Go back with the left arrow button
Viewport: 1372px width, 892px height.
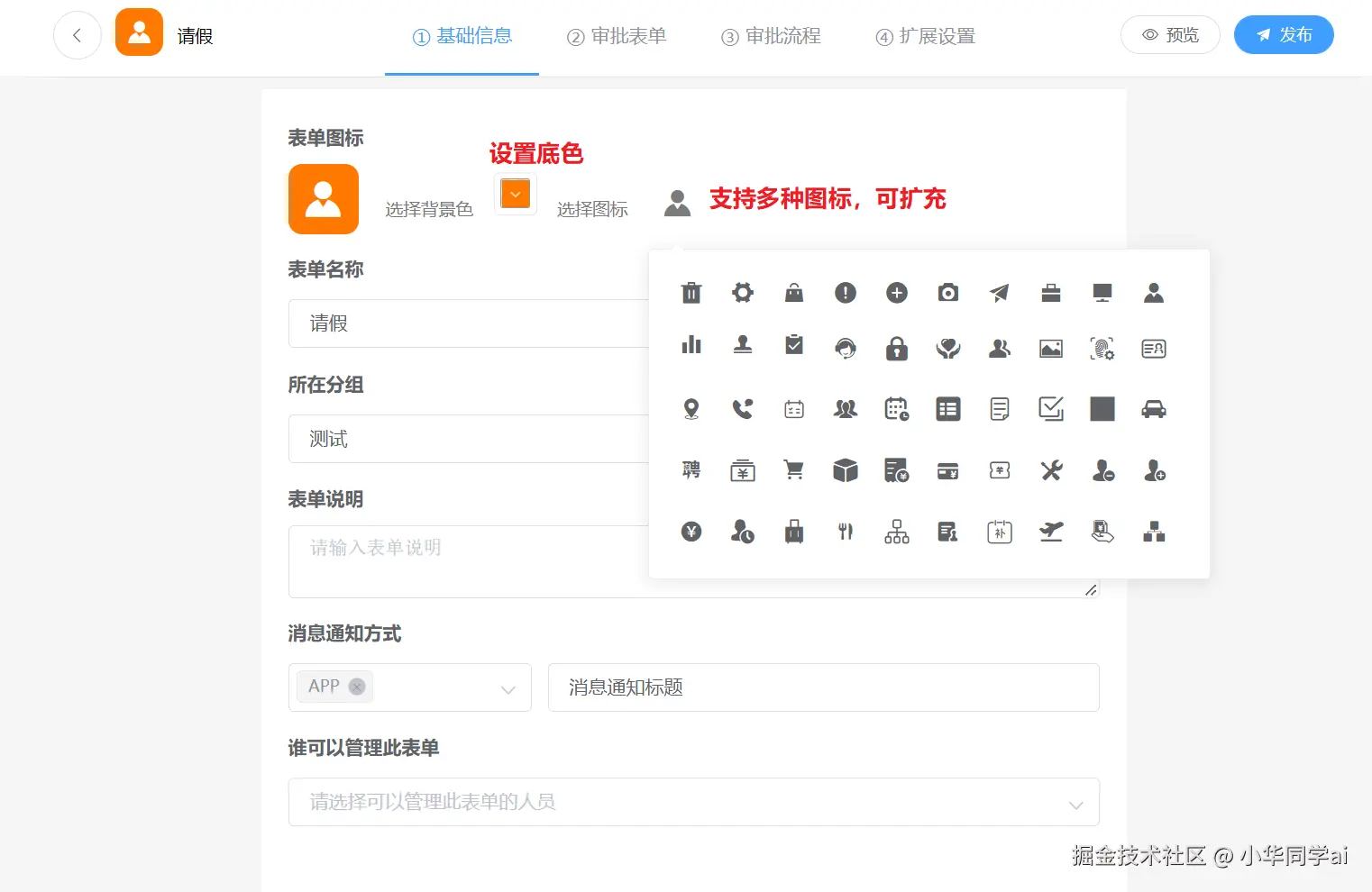click(x=78, y=35)
